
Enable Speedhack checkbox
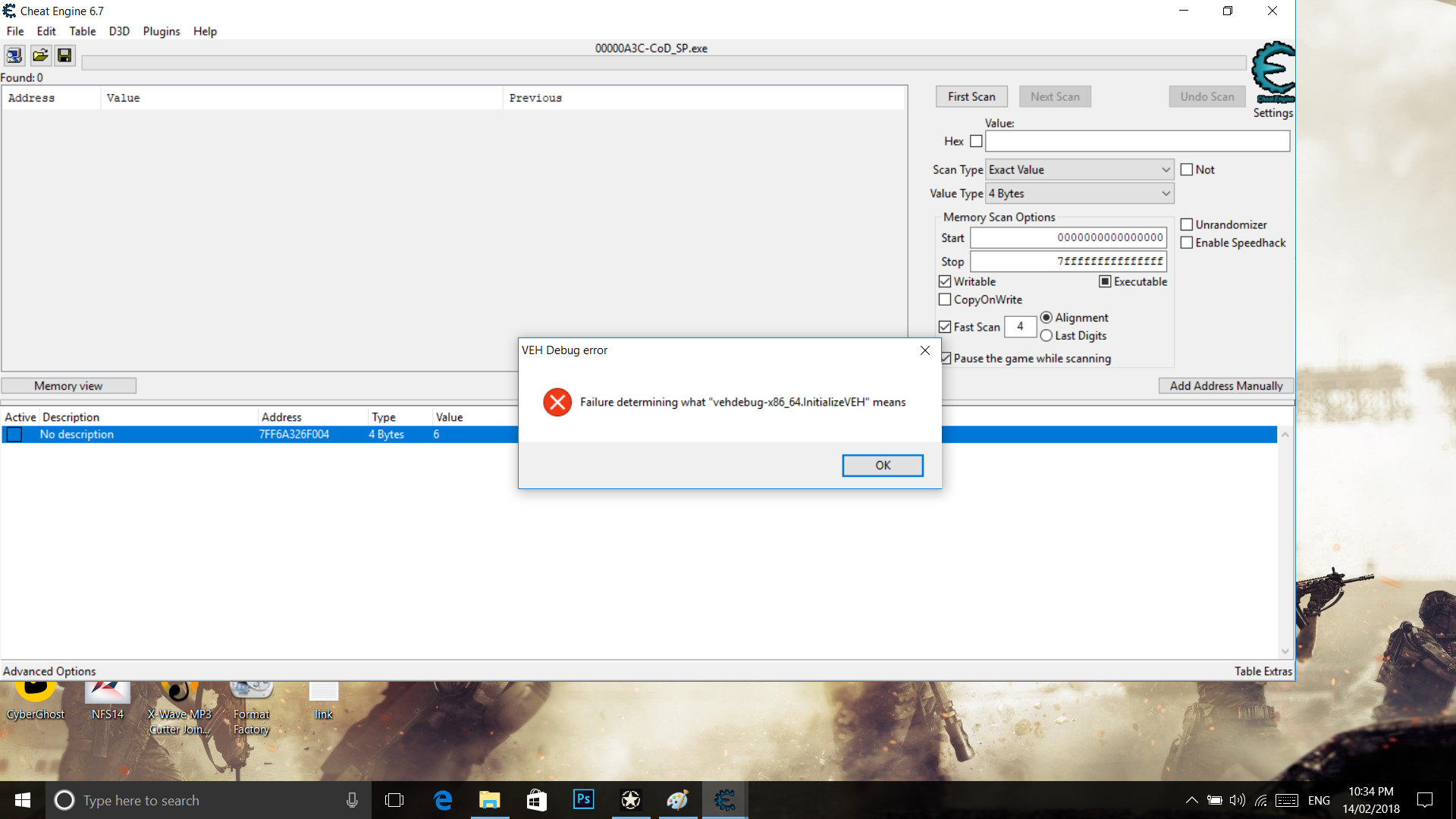(1187, 243)
